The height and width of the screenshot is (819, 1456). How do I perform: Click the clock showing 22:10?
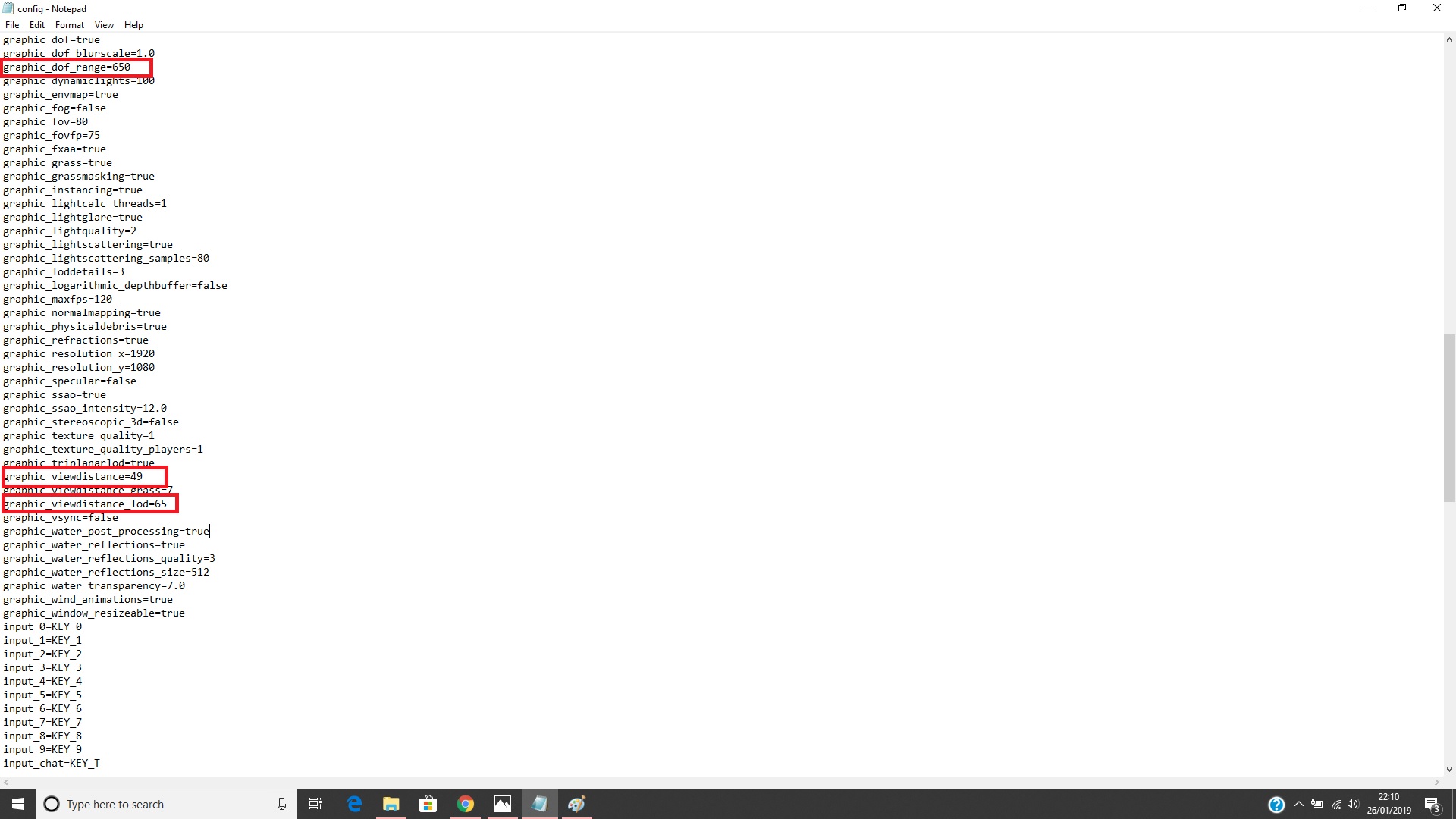(1389, 804)
